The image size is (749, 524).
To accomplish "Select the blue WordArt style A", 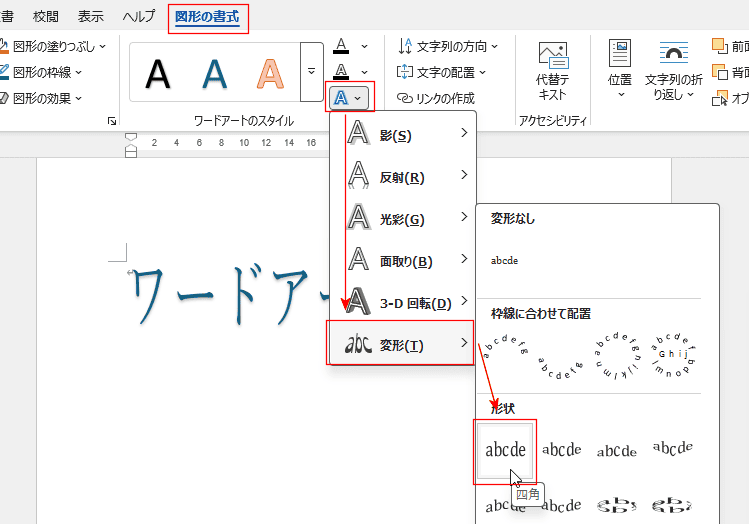I will 214,73.
